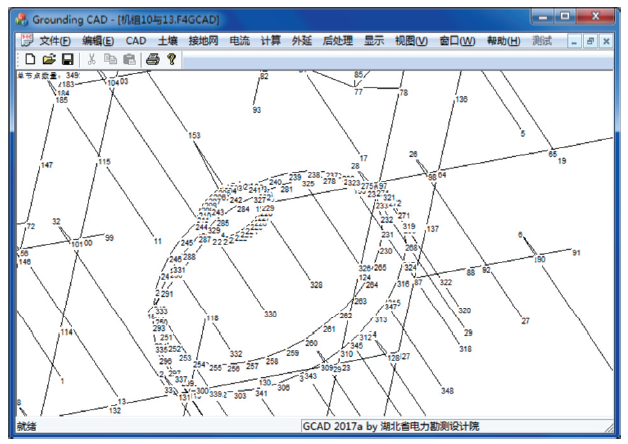
Task: Click the Cut scissors icon
Action: click(92, 60)
